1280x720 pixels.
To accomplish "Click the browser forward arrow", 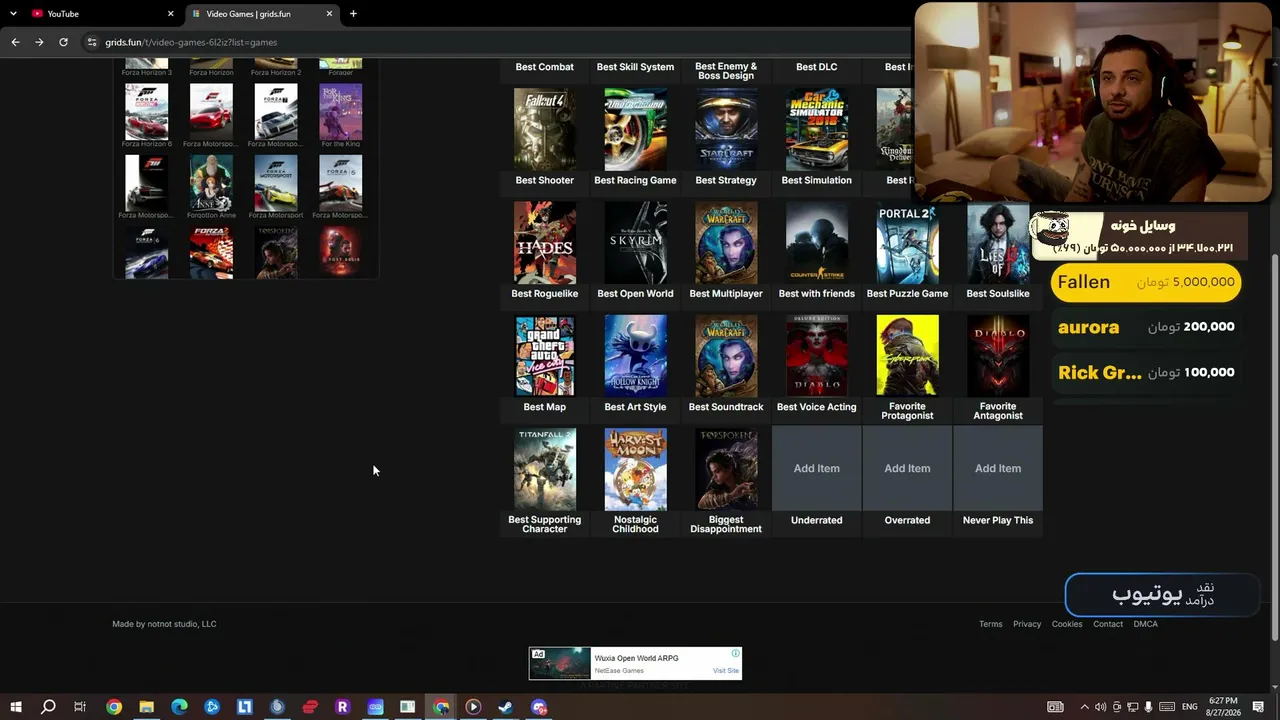I will coord(39,42).
